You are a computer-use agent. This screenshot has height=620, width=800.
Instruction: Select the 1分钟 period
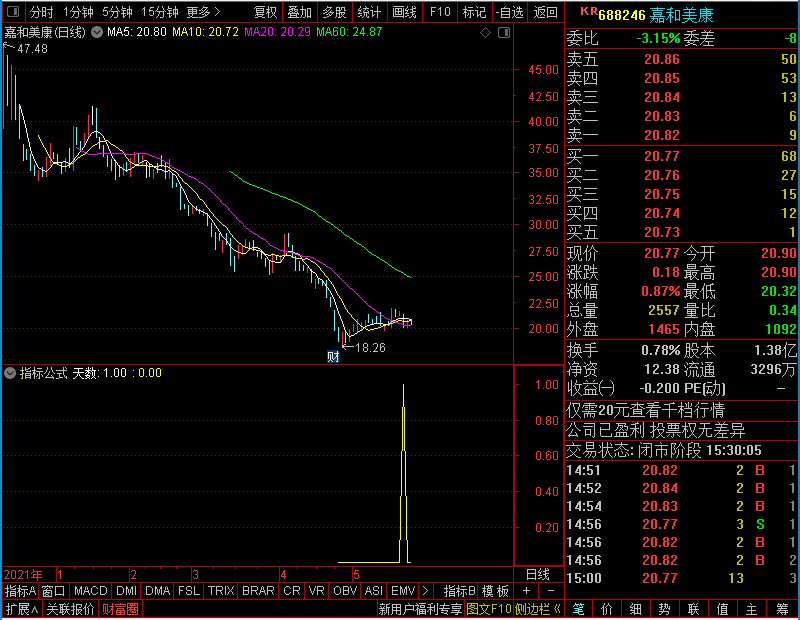tap(78, 12)
